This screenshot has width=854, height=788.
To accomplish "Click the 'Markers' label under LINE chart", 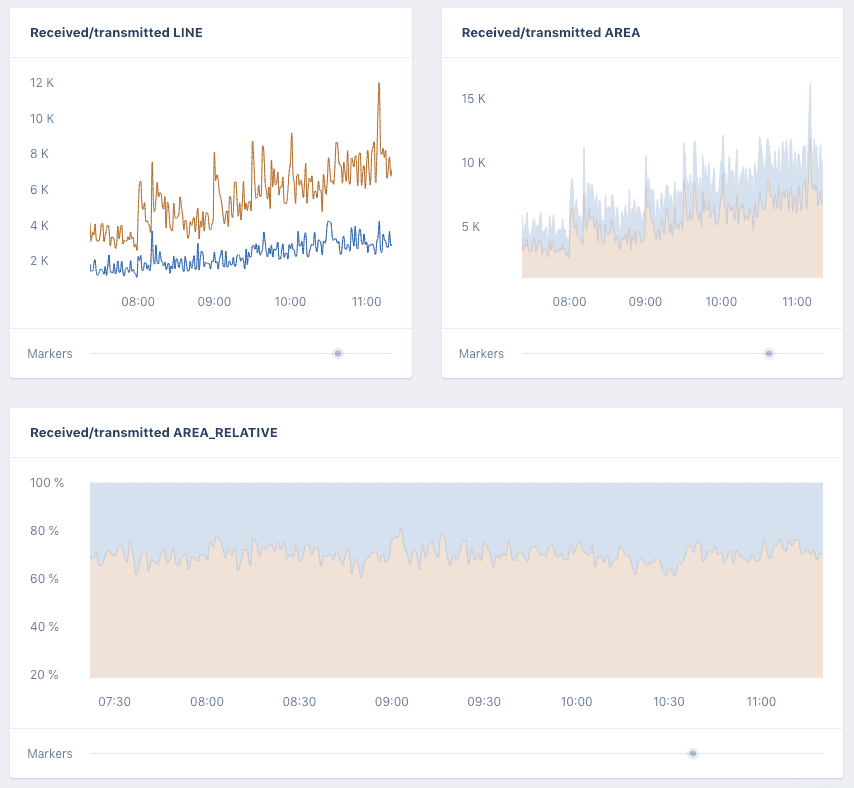I will click(50, 354).
